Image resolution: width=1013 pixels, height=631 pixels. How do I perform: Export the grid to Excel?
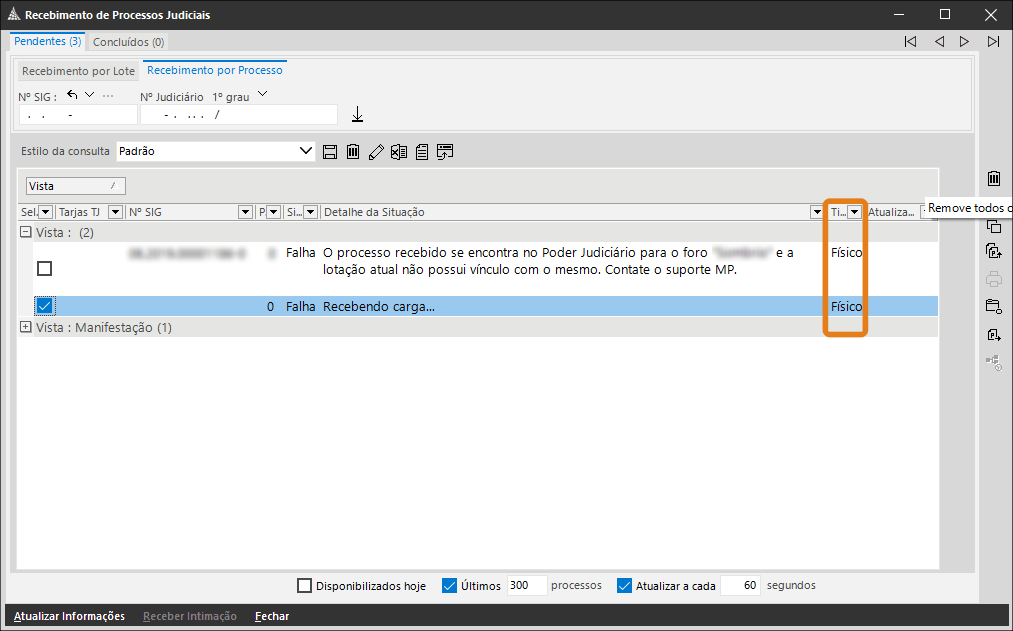pyautogui.click(x=399, y=152)
